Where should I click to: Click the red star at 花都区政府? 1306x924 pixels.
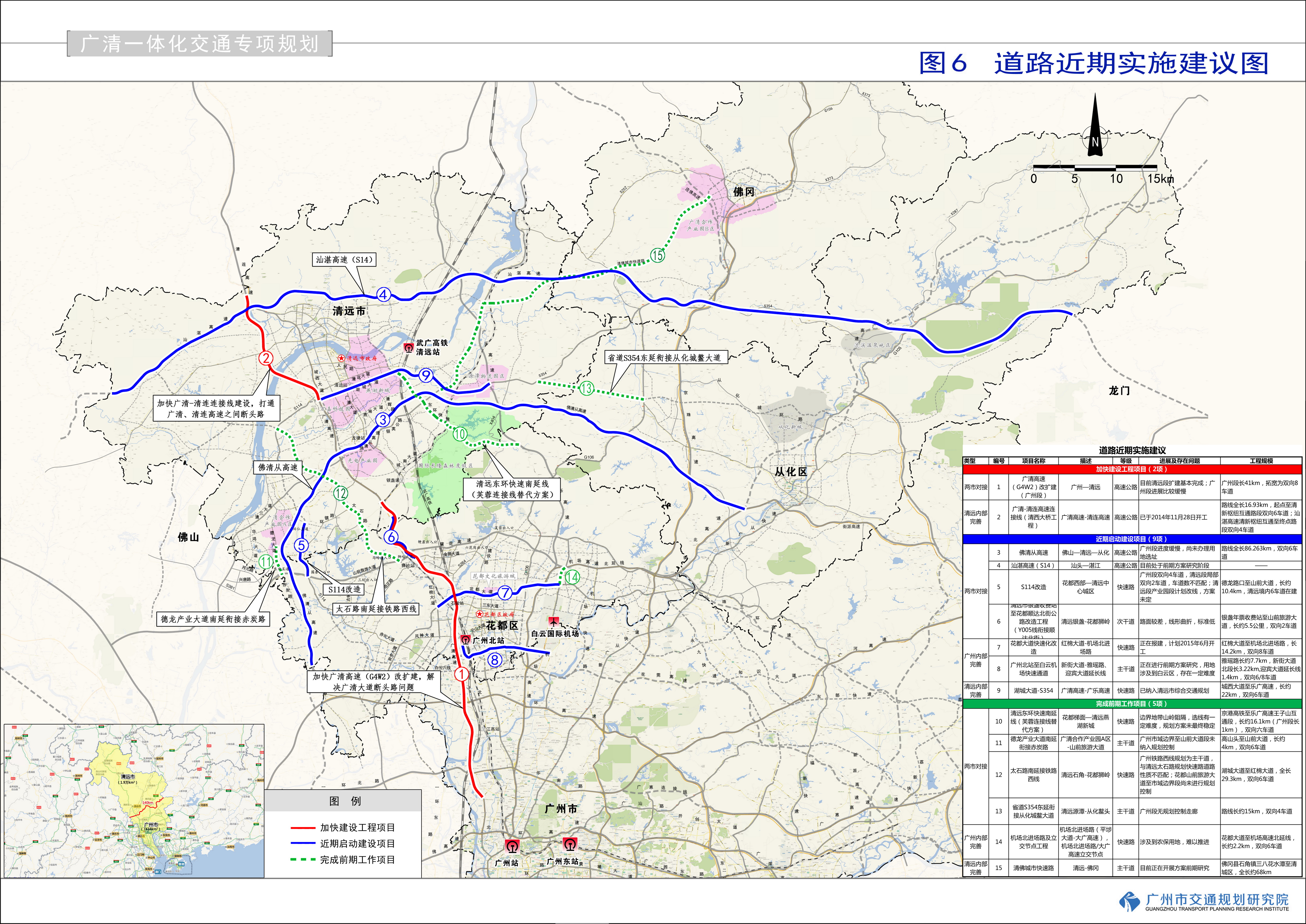point(480,615)
